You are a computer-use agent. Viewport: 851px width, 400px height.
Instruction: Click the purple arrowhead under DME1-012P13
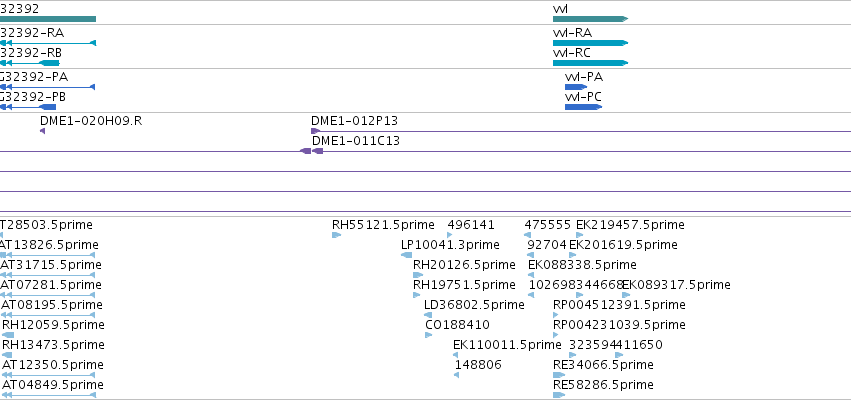tap(315, 131)
